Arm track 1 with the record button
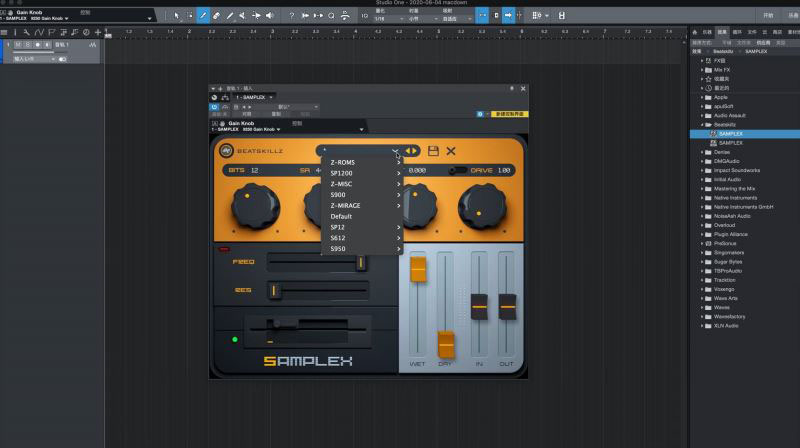The image size is (800, 448). click(37, 45)
